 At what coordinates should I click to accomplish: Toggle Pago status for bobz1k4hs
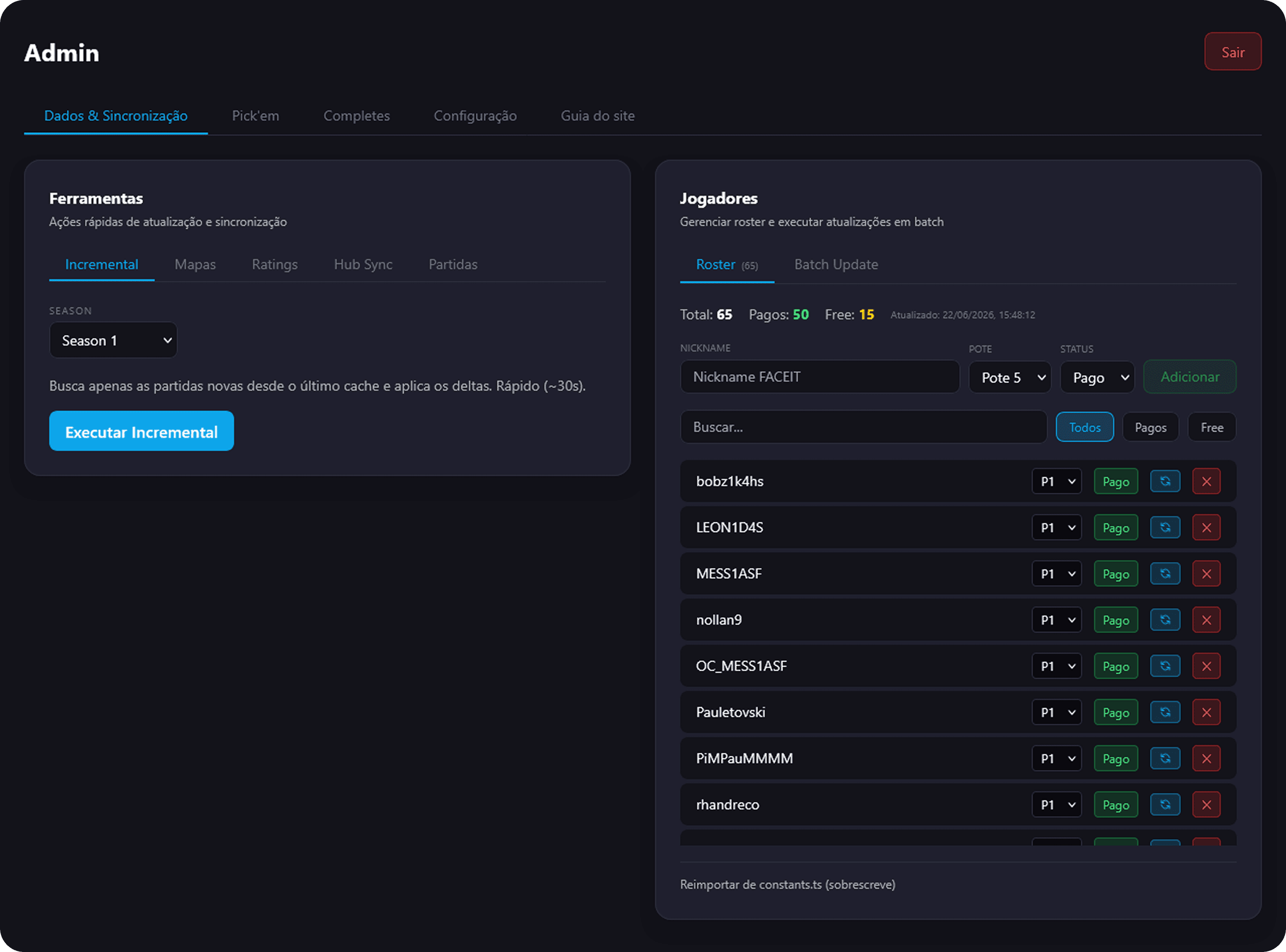click(x=1115, y=481)
